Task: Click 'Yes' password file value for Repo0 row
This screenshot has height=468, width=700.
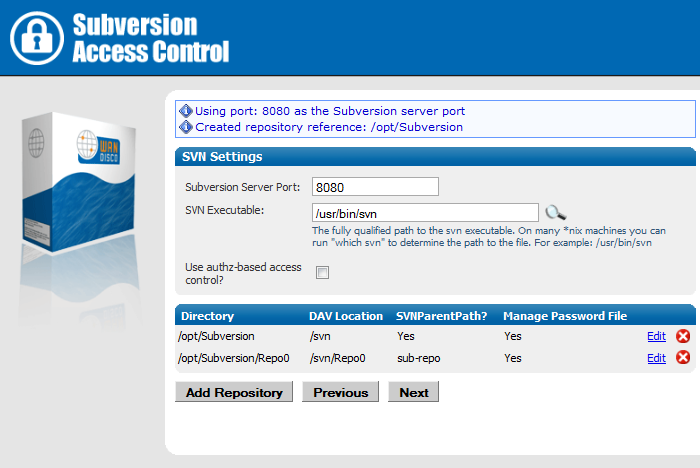Action: 513,358
